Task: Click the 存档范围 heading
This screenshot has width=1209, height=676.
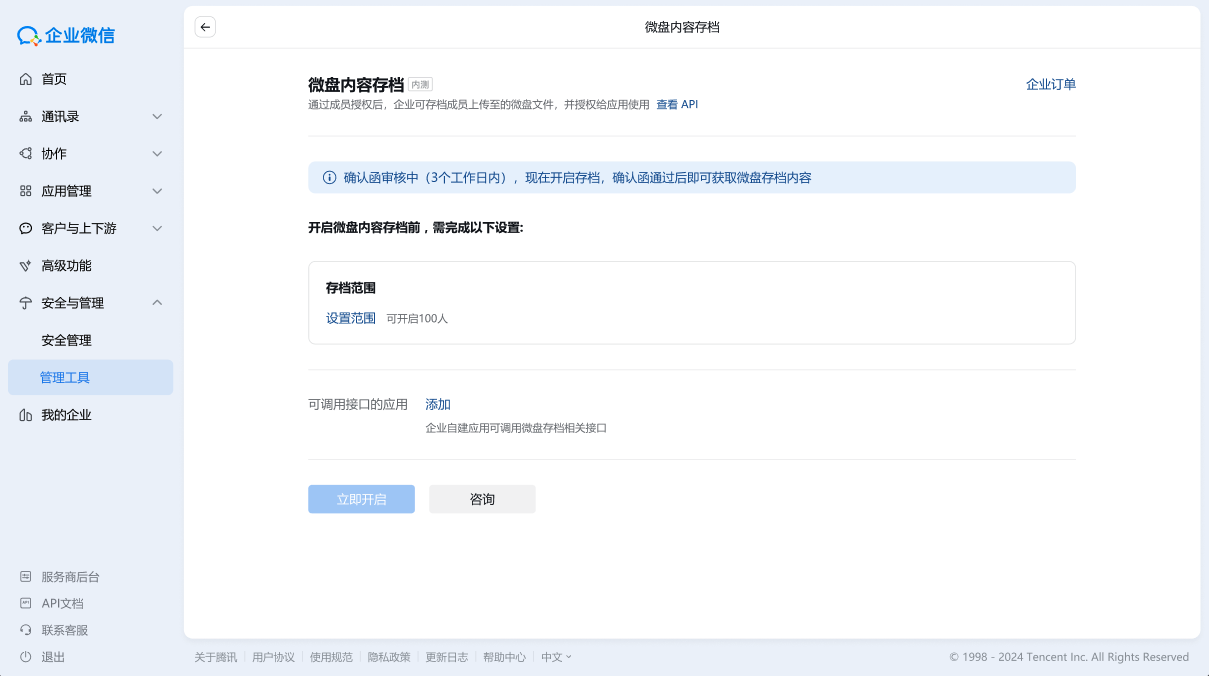Action: 351,288
